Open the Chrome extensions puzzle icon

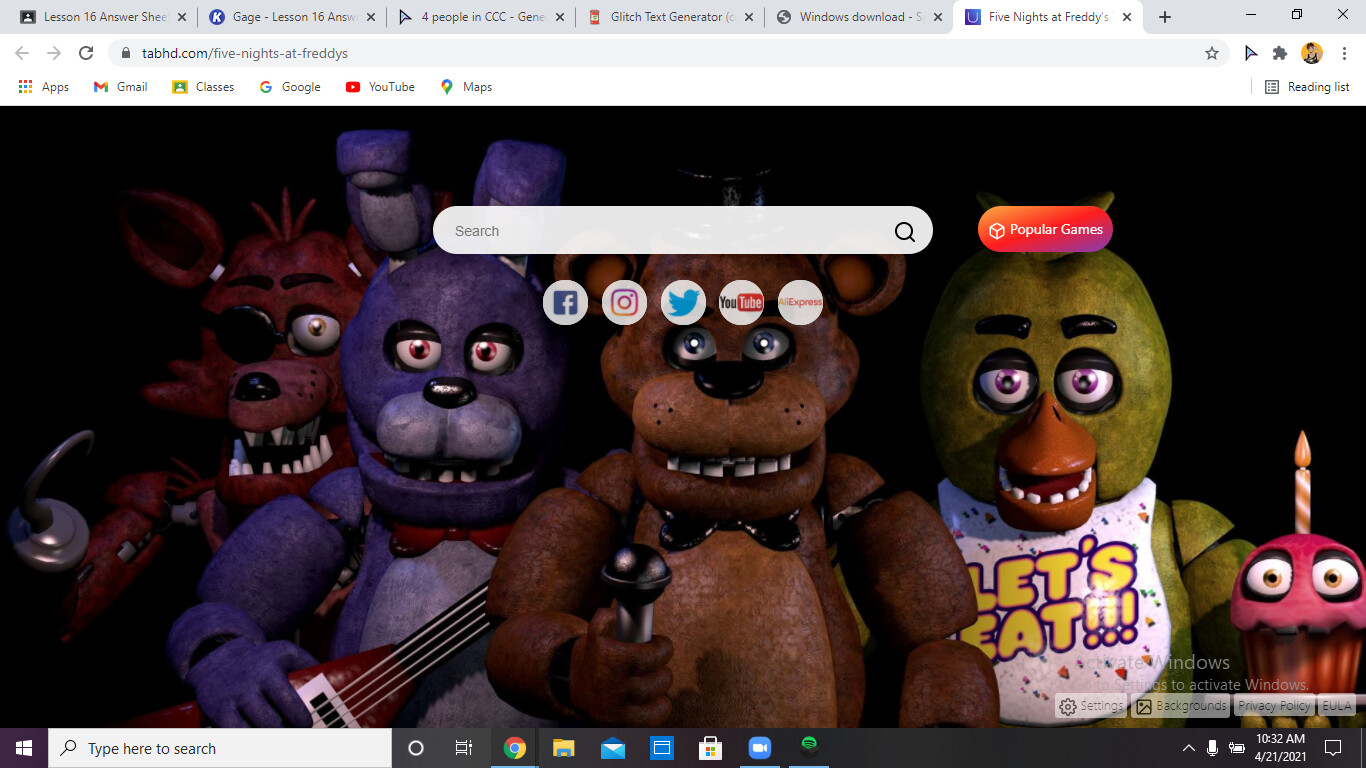tap(1279, 53)
